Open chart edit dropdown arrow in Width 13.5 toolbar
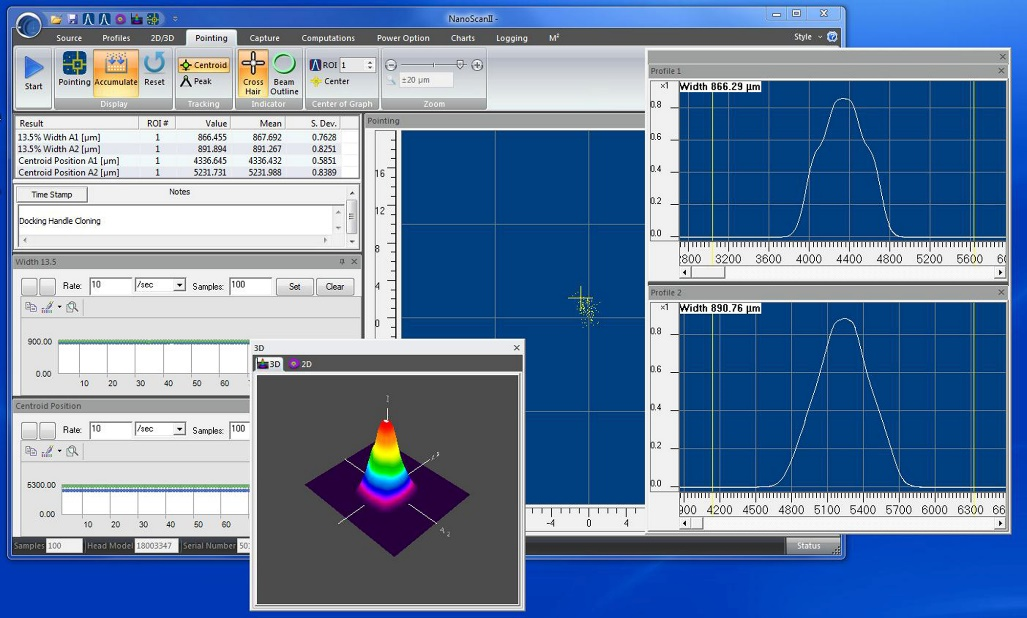The image size is (1027, 618). pos(59,307)
